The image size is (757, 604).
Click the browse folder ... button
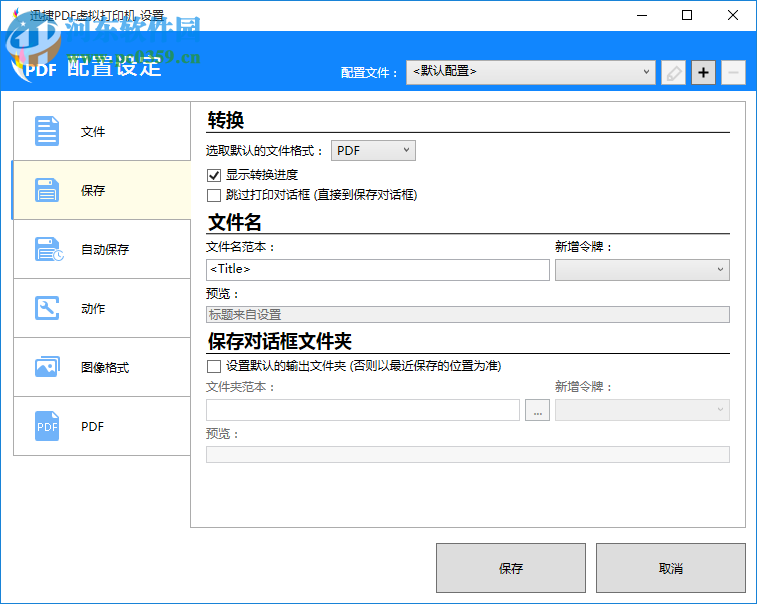coord(537,410)
